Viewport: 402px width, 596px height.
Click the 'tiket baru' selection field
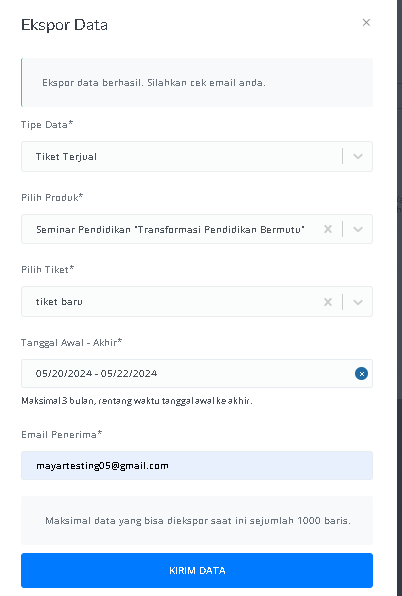tap(197, 302)
